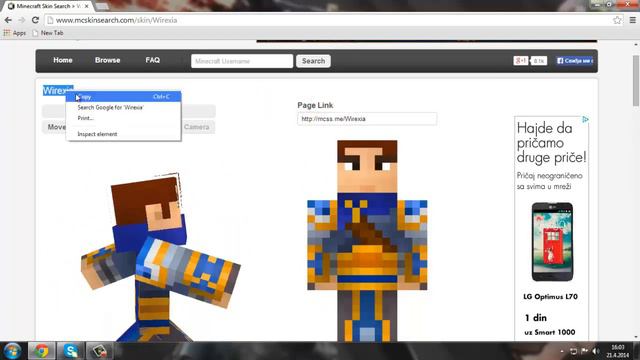Choose Print... in the context menu

124,118
